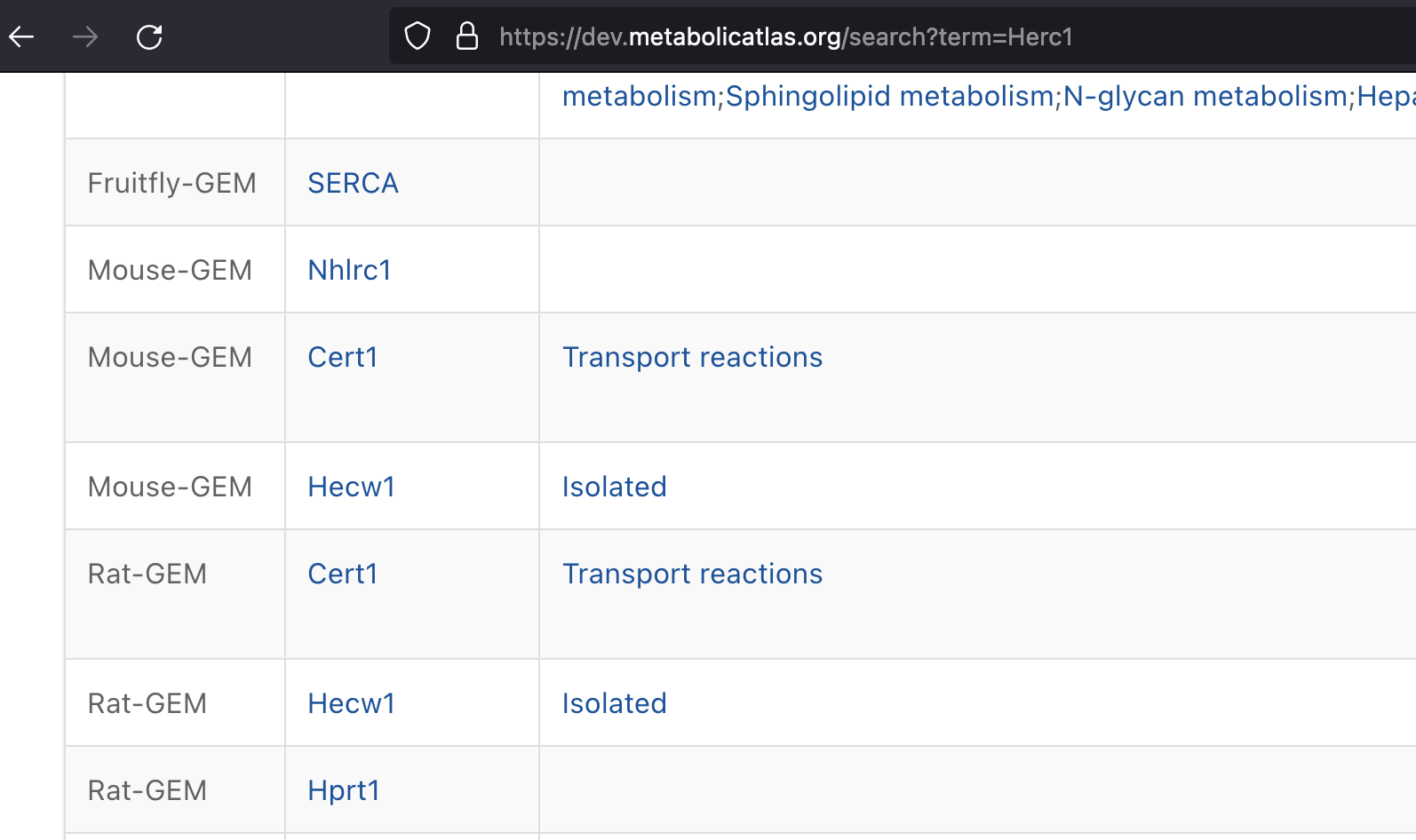Open the Cert1 gene in Rat-GEM

pos(343,574)
